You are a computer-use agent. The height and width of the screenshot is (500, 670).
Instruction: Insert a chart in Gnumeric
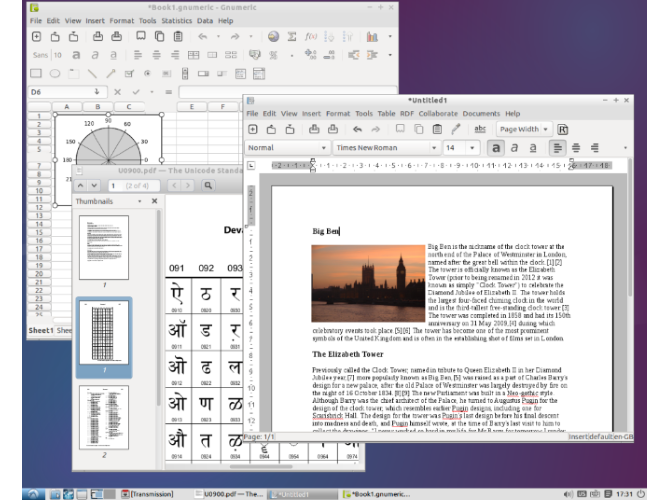[x=372, y=37]
